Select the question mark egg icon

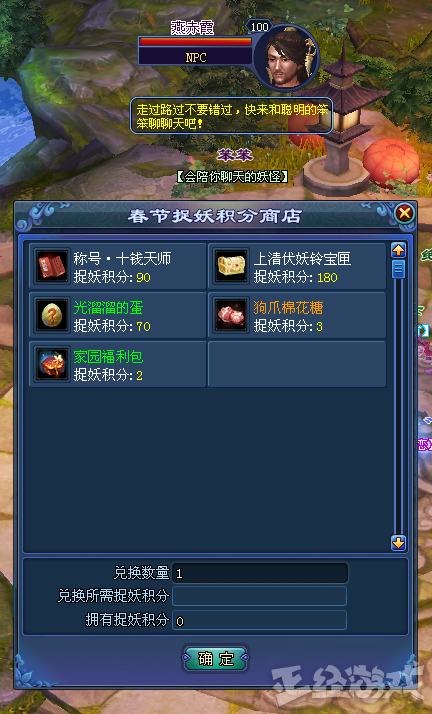coord(52,315)
